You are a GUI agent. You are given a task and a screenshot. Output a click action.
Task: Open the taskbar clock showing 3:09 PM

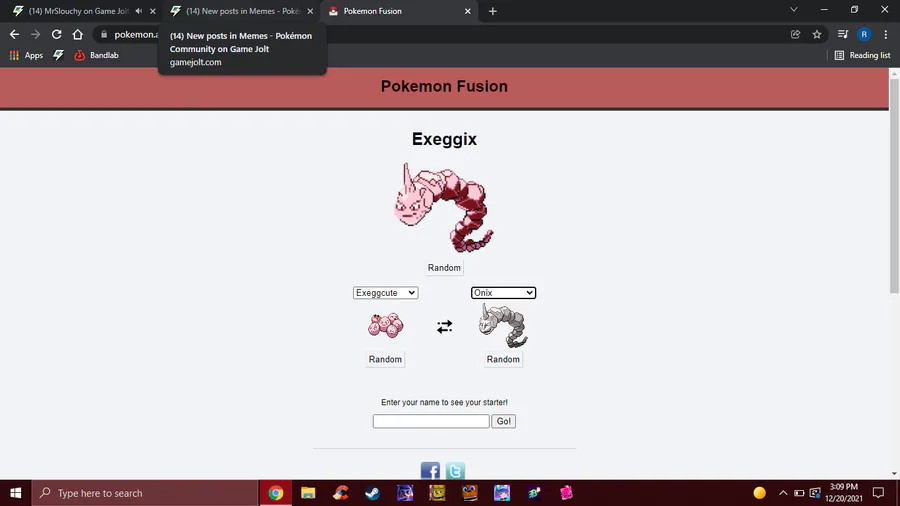pyautogui.click(x=843, y=493)
